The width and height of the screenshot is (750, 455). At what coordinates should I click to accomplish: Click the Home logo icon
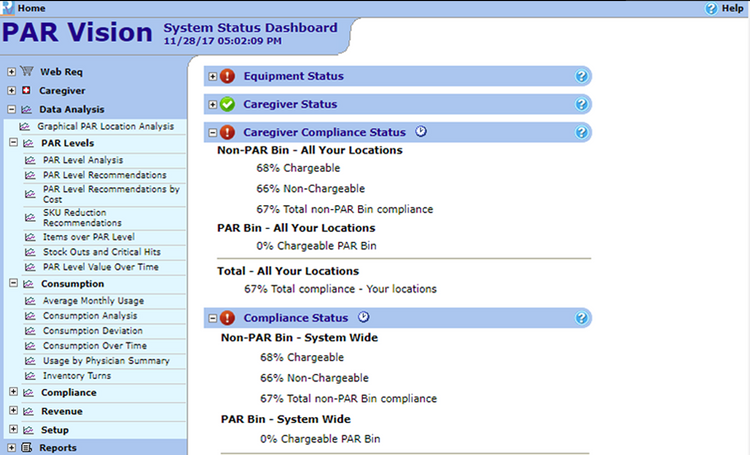point(8,8)
